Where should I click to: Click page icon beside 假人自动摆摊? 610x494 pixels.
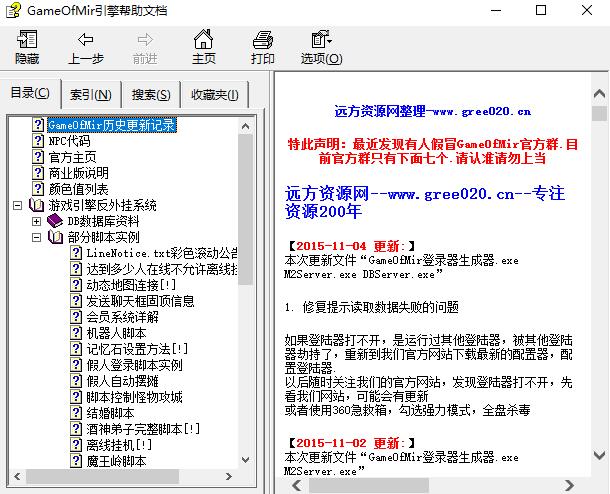(x=76, y=380)
